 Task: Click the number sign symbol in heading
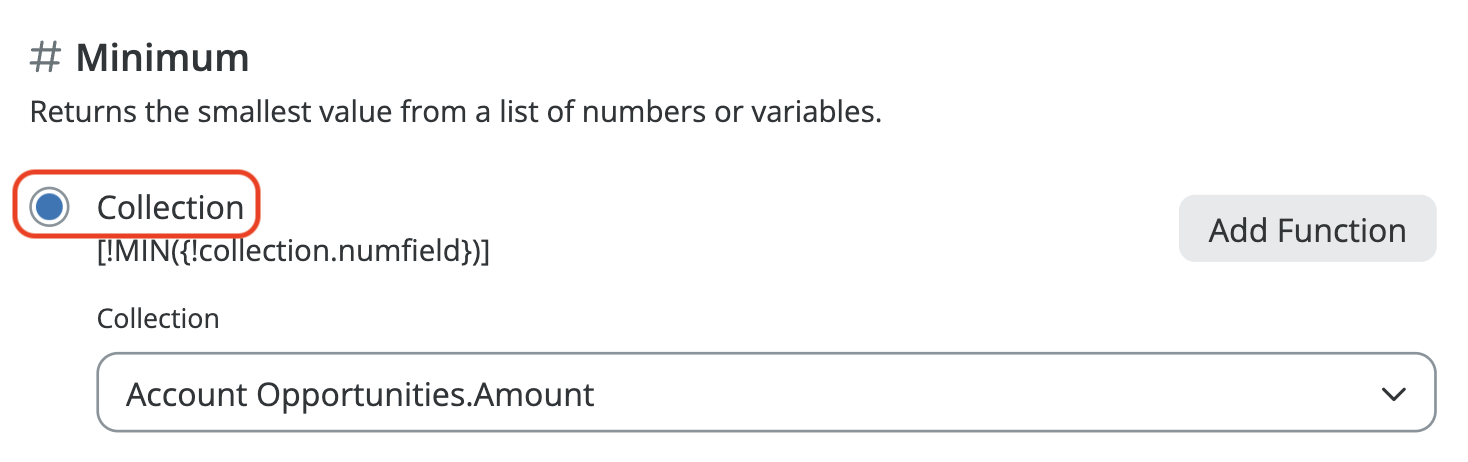tap(45, 59)
